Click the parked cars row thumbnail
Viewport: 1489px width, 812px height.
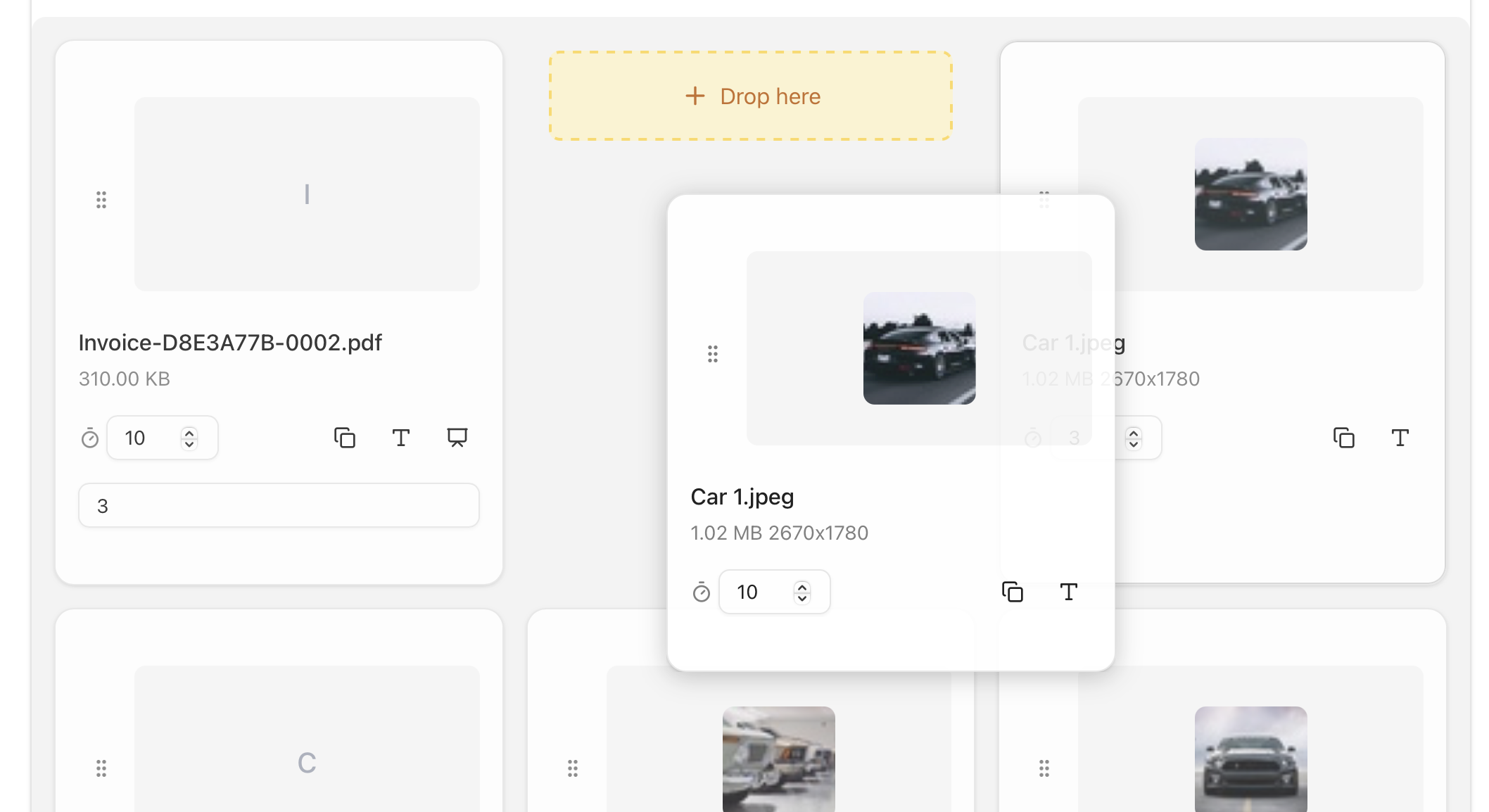778,759
